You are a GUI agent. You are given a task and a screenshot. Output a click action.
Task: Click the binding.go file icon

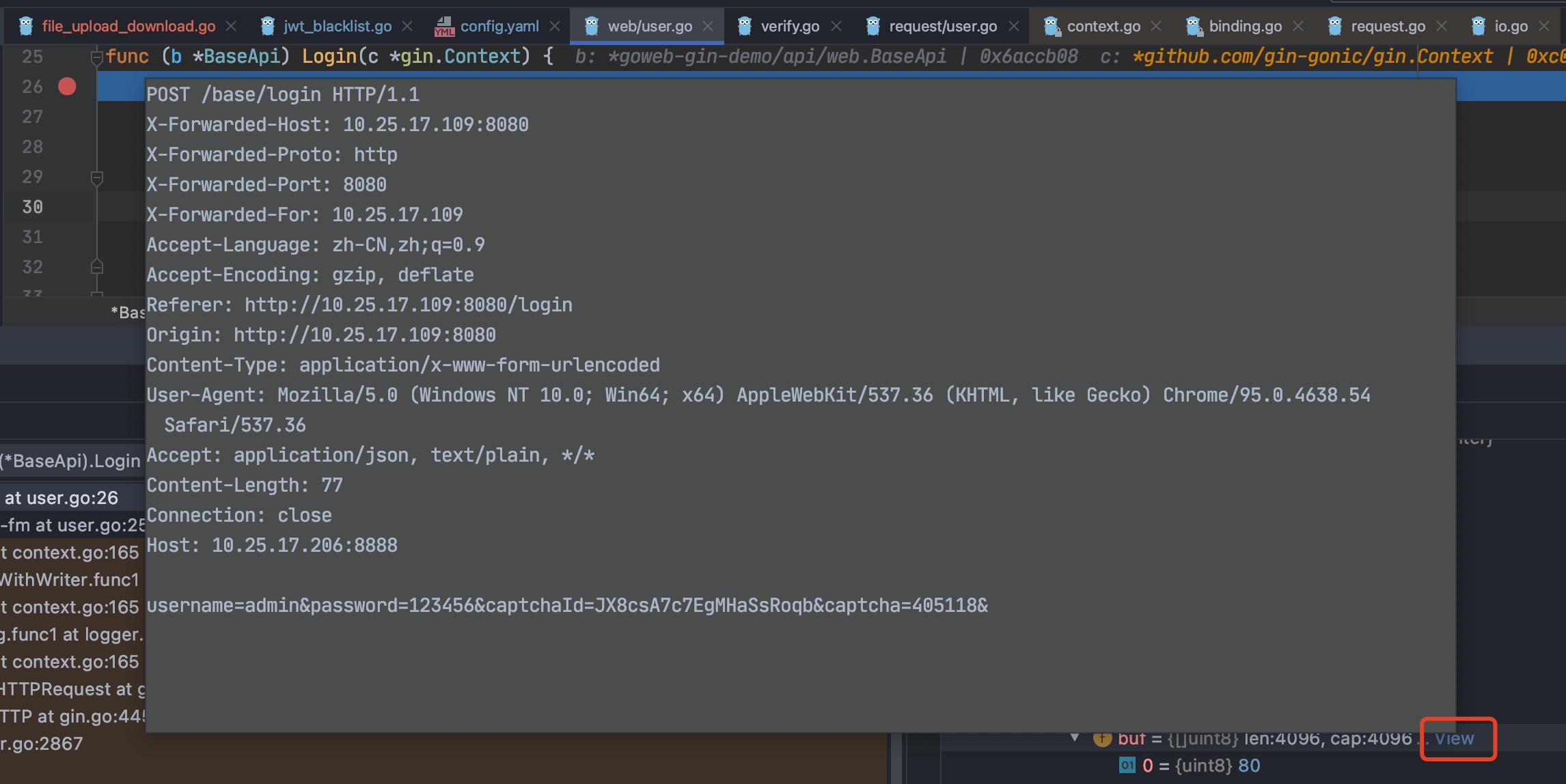pyautogui.click(x=1194, y=27)
